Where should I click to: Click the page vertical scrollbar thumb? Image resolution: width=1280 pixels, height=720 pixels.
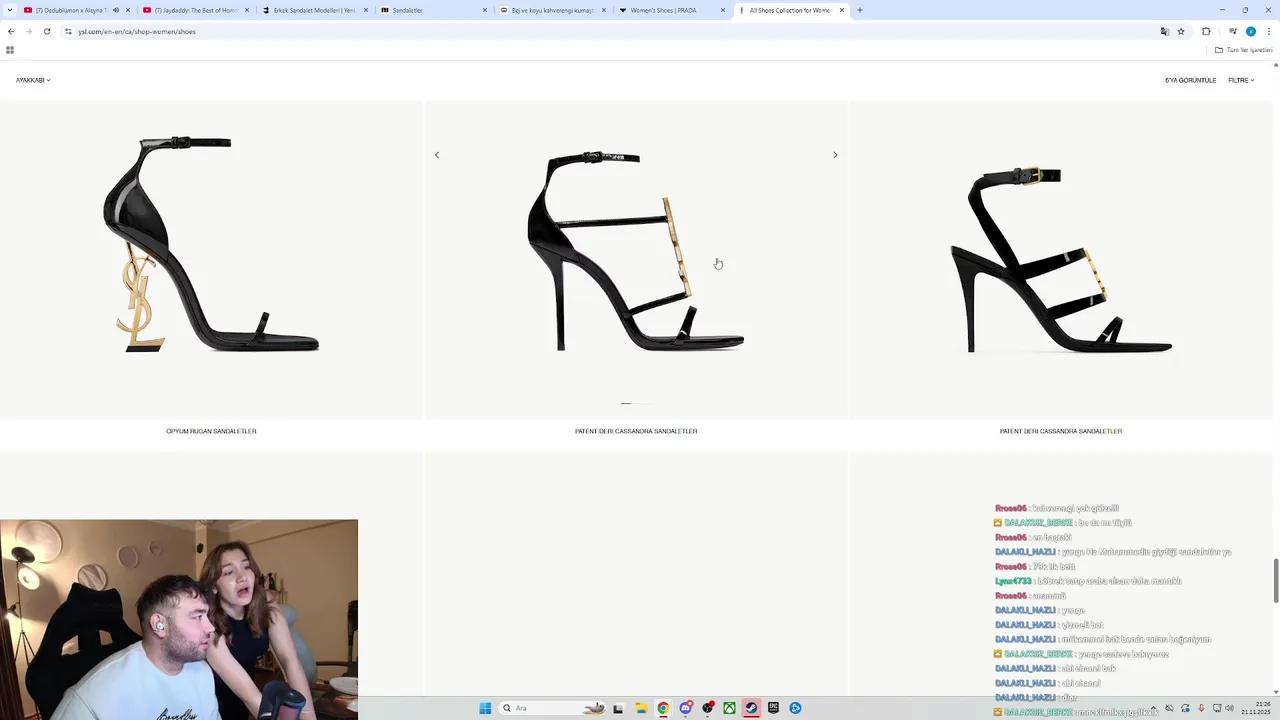tap(1276, 581)
